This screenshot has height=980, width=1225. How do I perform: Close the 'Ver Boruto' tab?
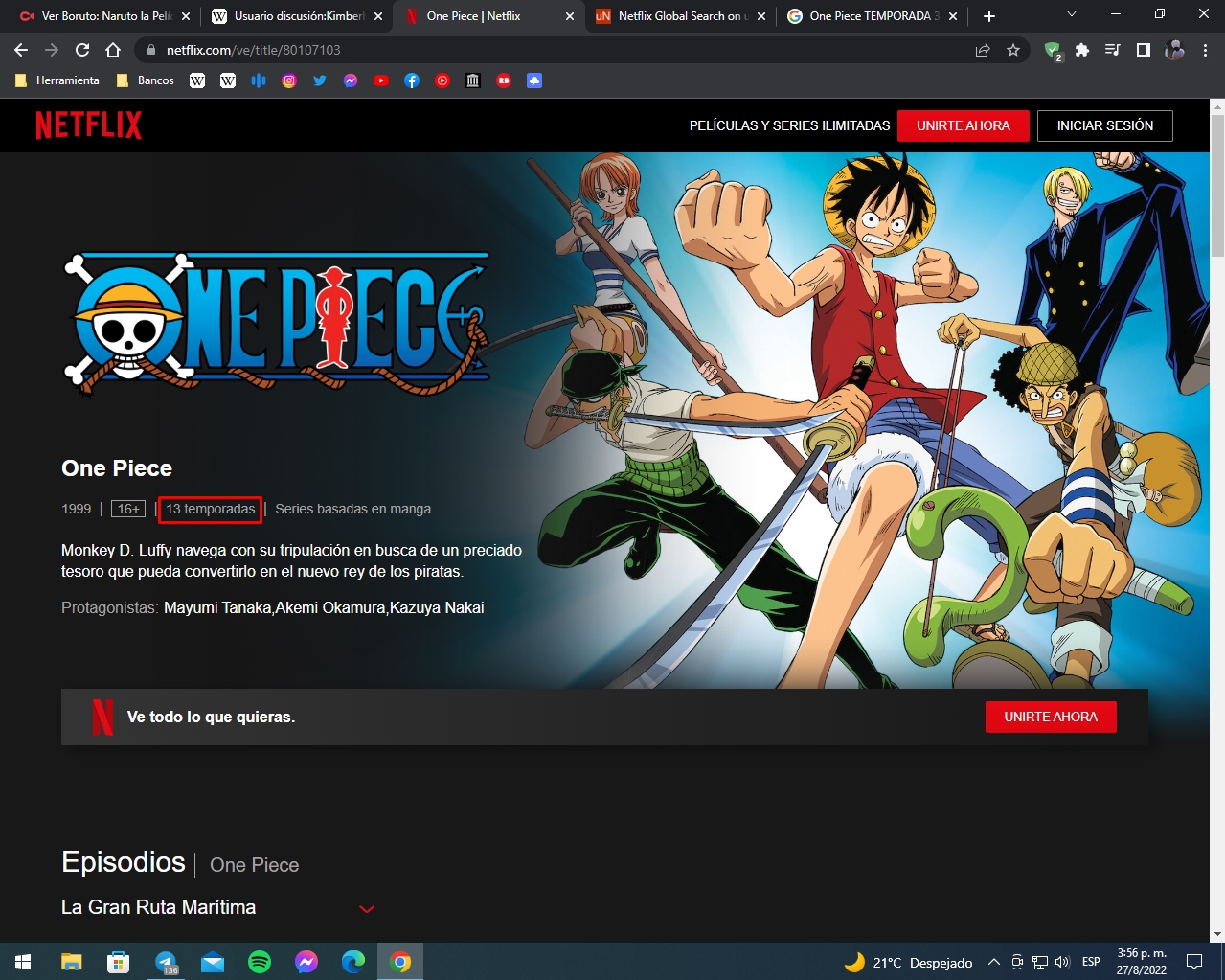coord(186,16)
